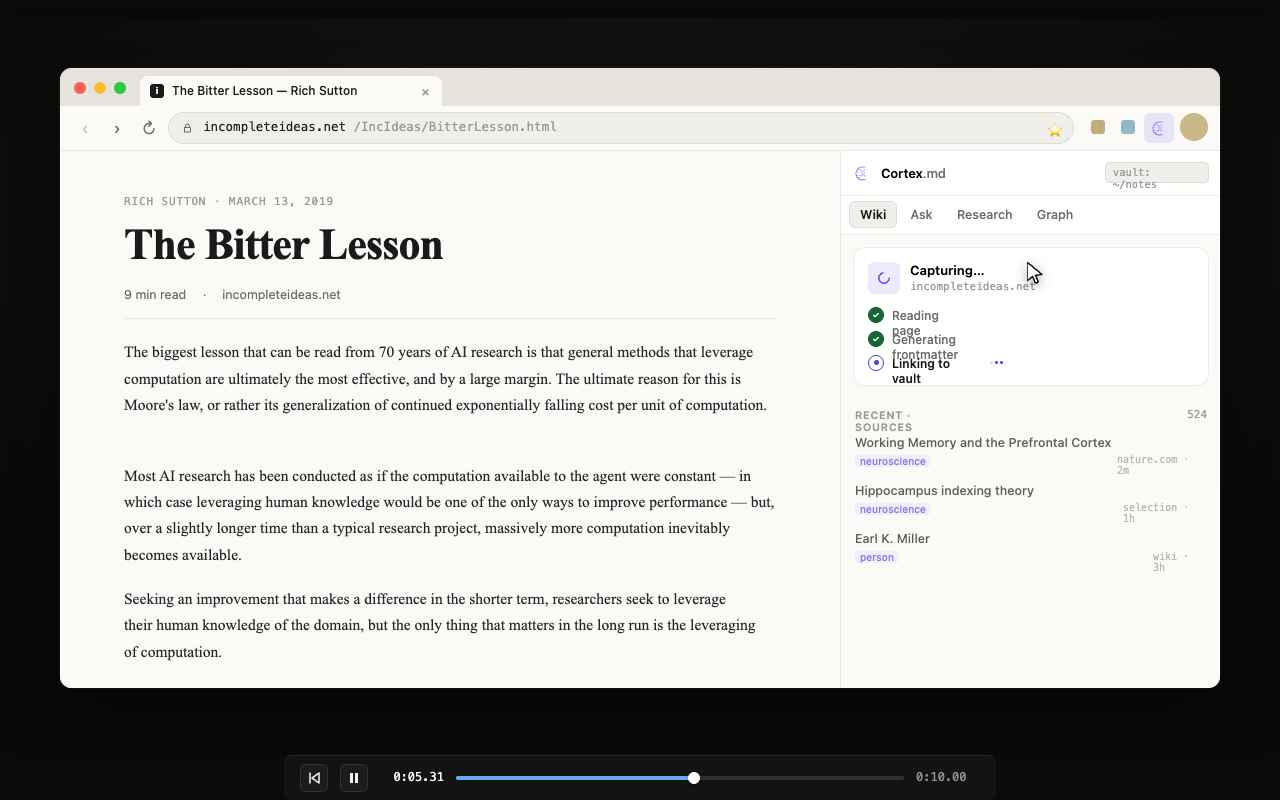
Task: Click the lock icon in address bar
Action: click(186, 127)
